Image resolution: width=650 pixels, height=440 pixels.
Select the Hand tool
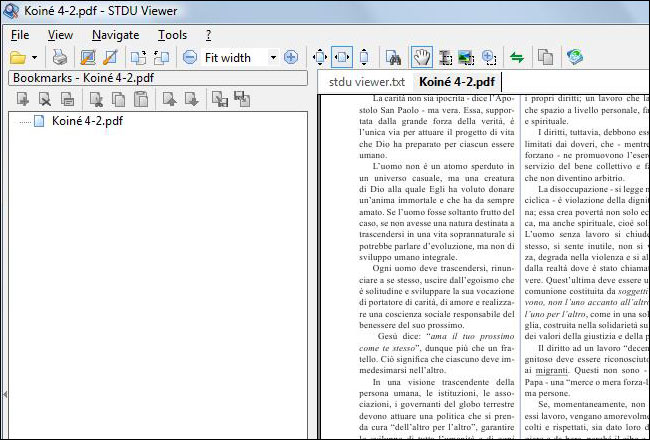(419, 58)
